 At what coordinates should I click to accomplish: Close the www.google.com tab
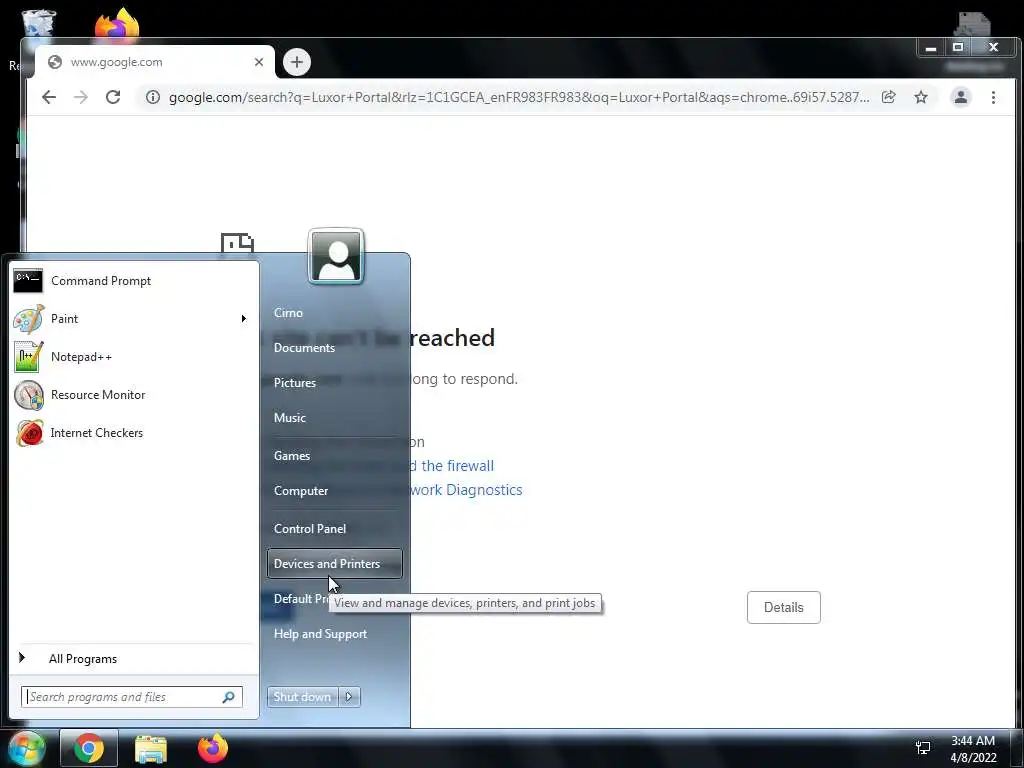[259, 62]
